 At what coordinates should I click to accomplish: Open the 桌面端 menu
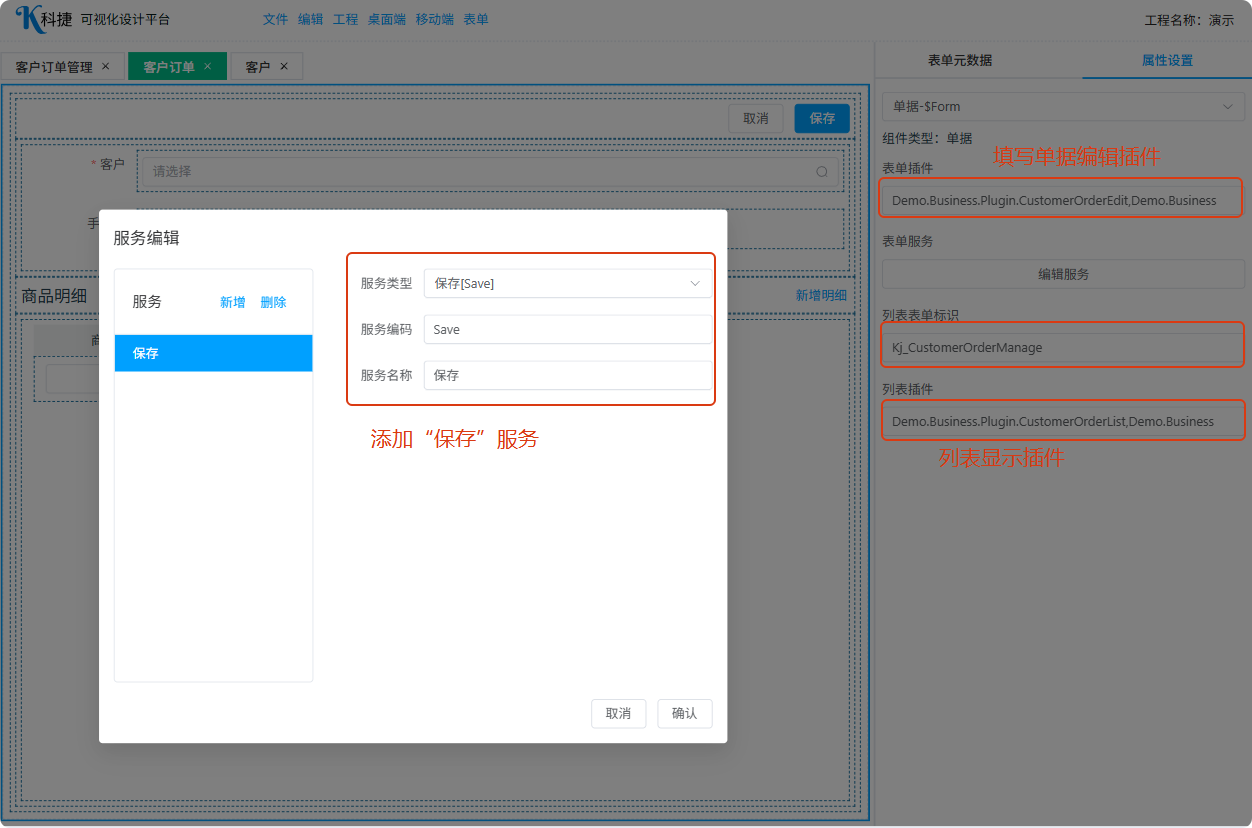(x=386, y=19)
